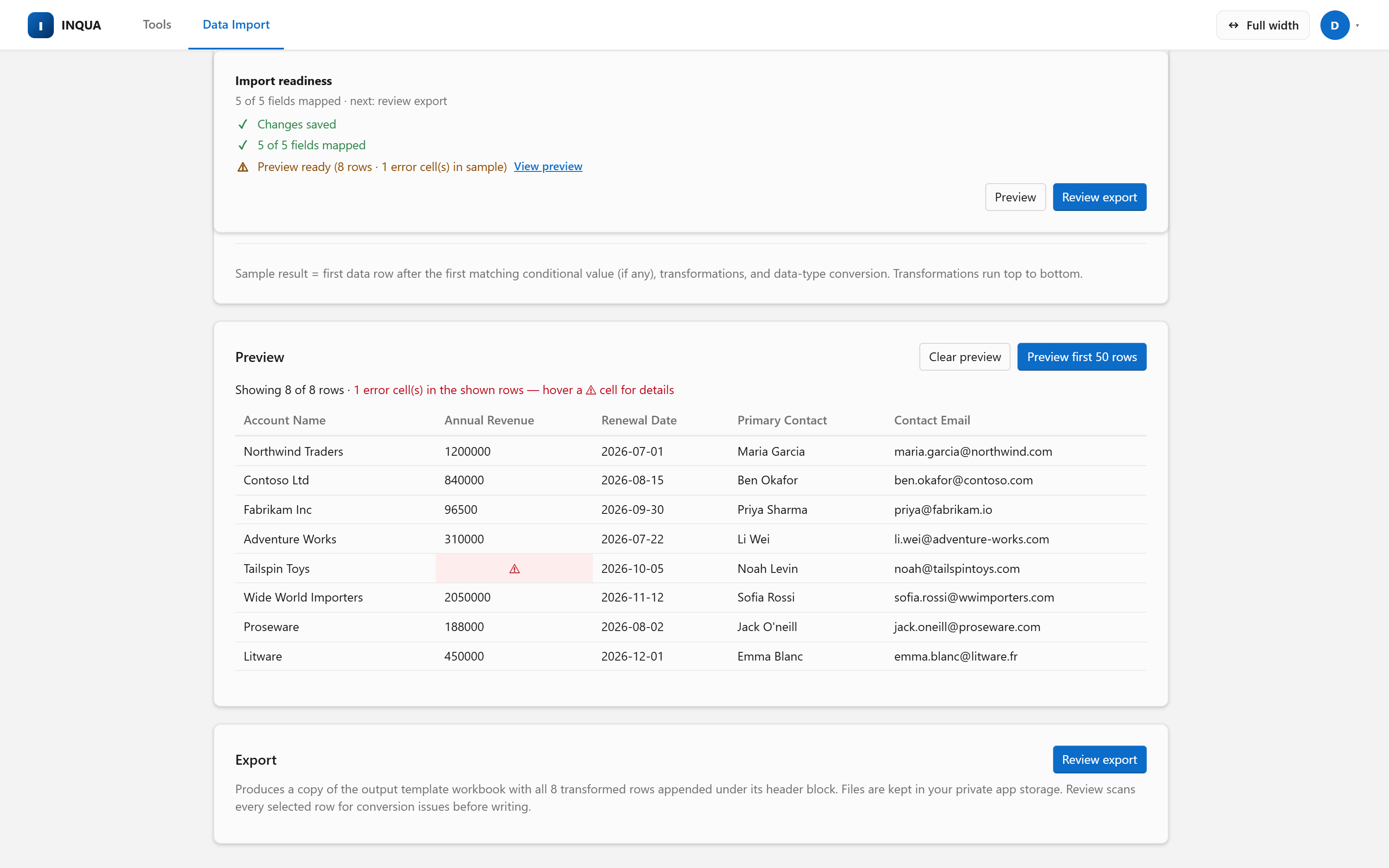Select the Contoso Ltd cell
This screenshot has width=1389, height=868.
(x=276, y=480)
